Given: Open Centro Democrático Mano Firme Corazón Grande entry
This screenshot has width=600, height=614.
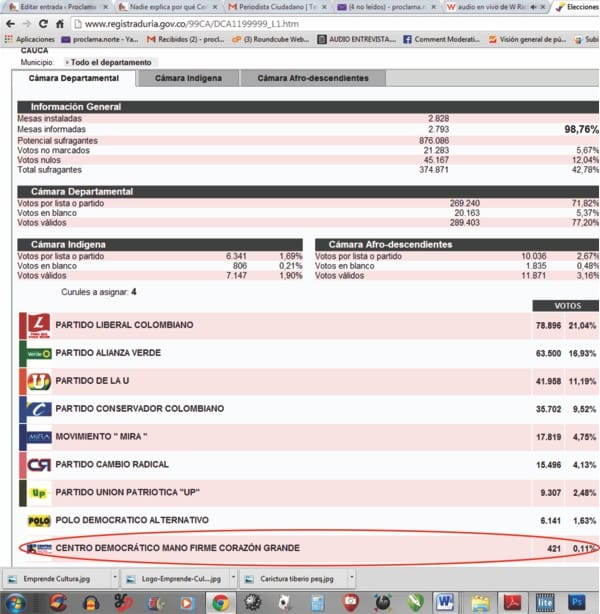Looking at the screenshot, I should [177, 548].
